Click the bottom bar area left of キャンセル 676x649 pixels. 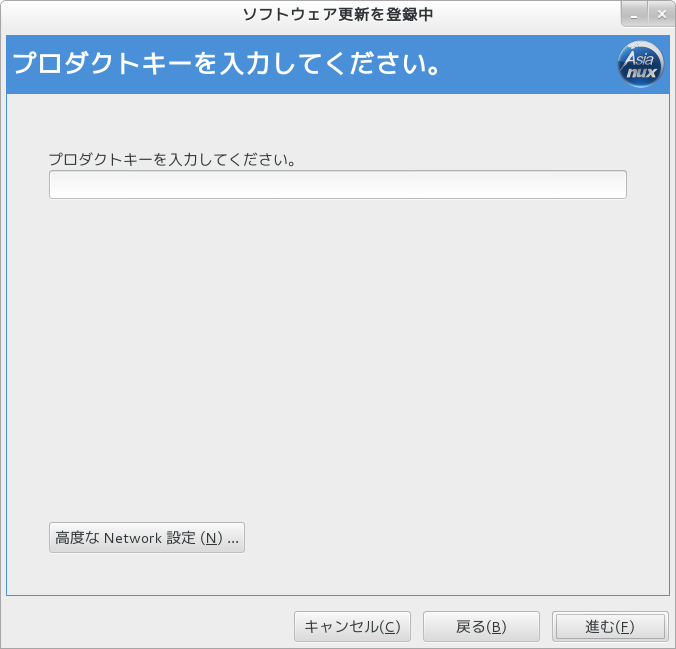(150, 627)
